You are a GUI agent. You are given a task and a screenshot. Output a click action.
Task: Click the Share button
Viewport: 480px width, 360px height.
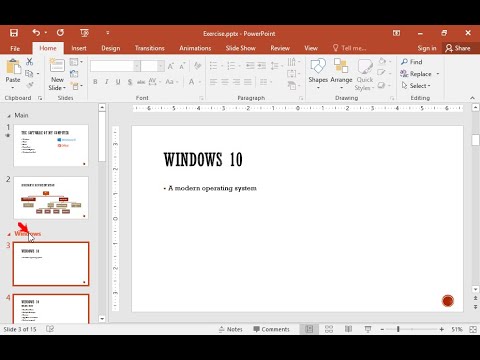(458, 48)
